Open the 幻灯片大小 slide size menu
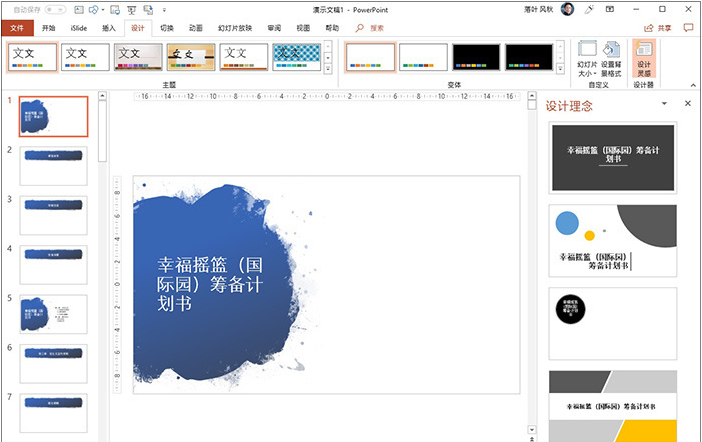Image resolution: width=702 pixels, height=442 pixels. pos(587,58)
